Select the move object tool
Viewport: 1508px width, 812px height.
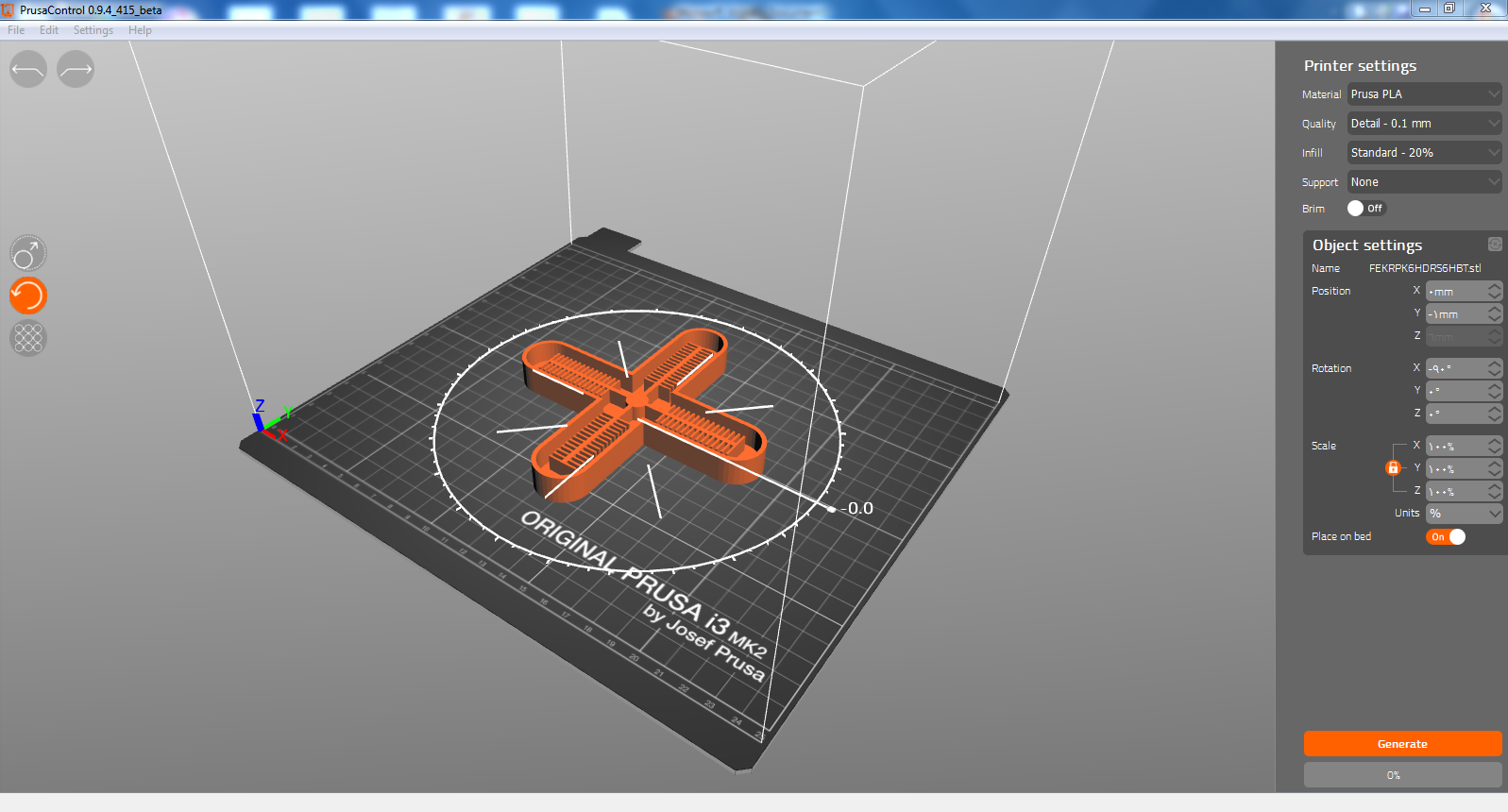click(28, 254)
